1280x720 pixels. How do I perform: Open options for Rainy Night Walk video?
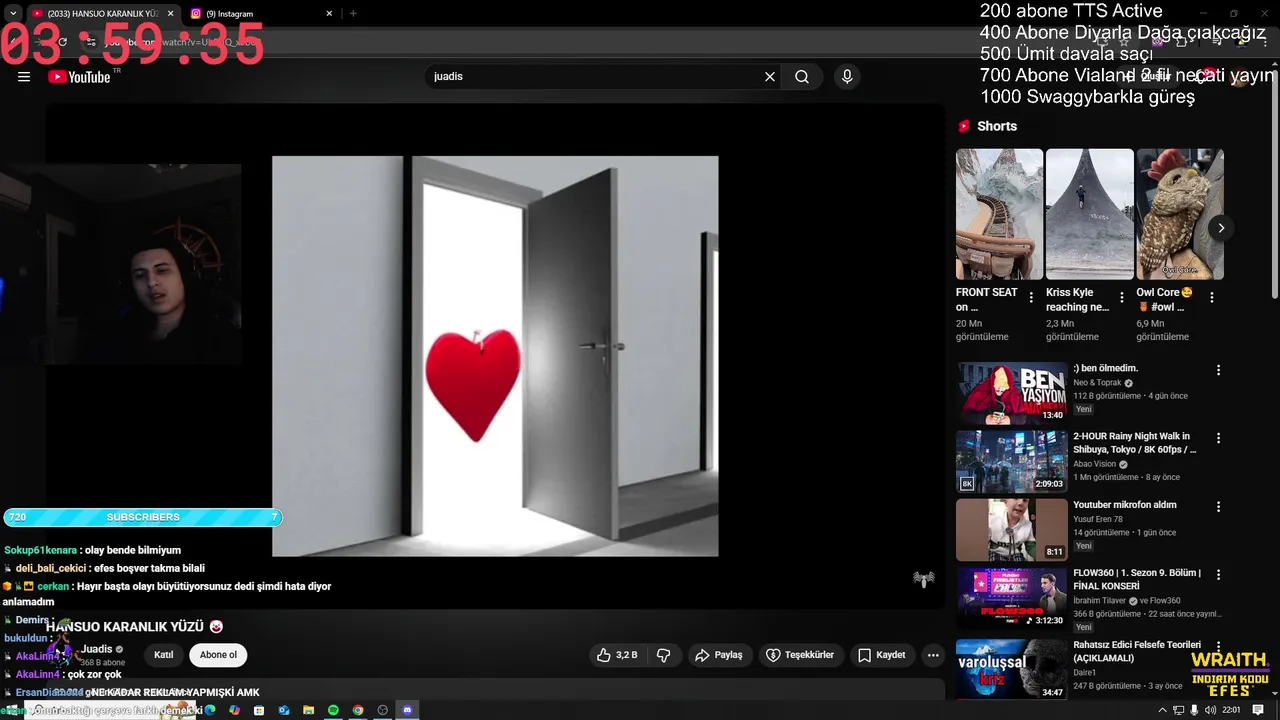click(1218, 438)
